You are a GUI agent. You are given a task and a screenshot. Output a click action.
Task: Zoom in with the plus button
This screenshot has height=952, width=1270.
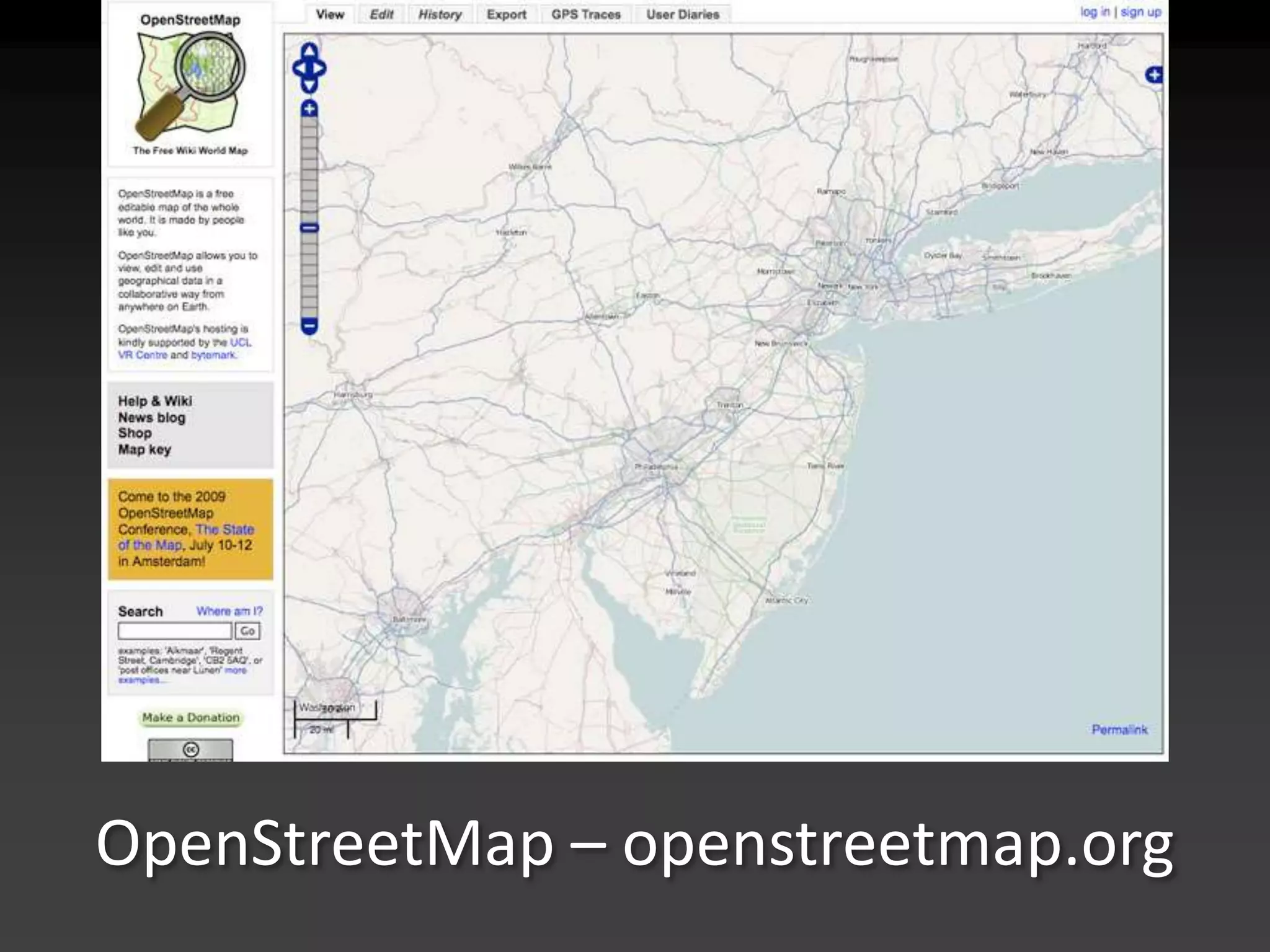[309, 109]
